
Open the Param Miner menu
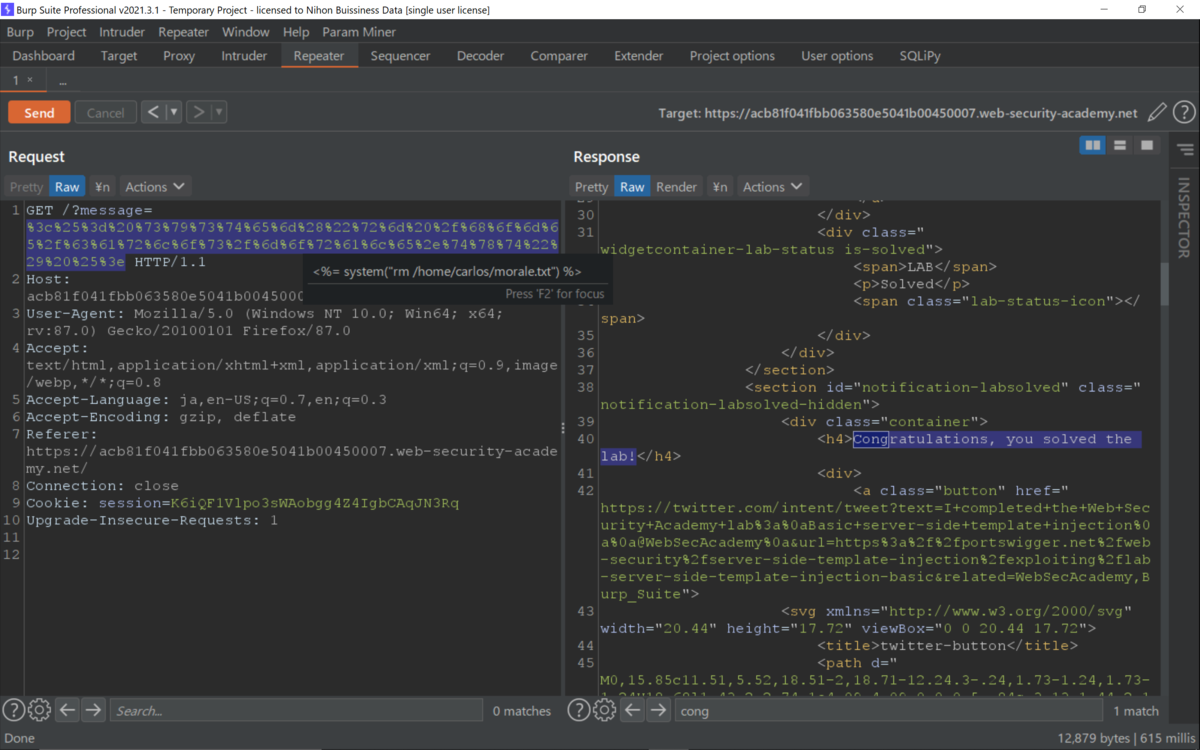(x=359, y=32)
